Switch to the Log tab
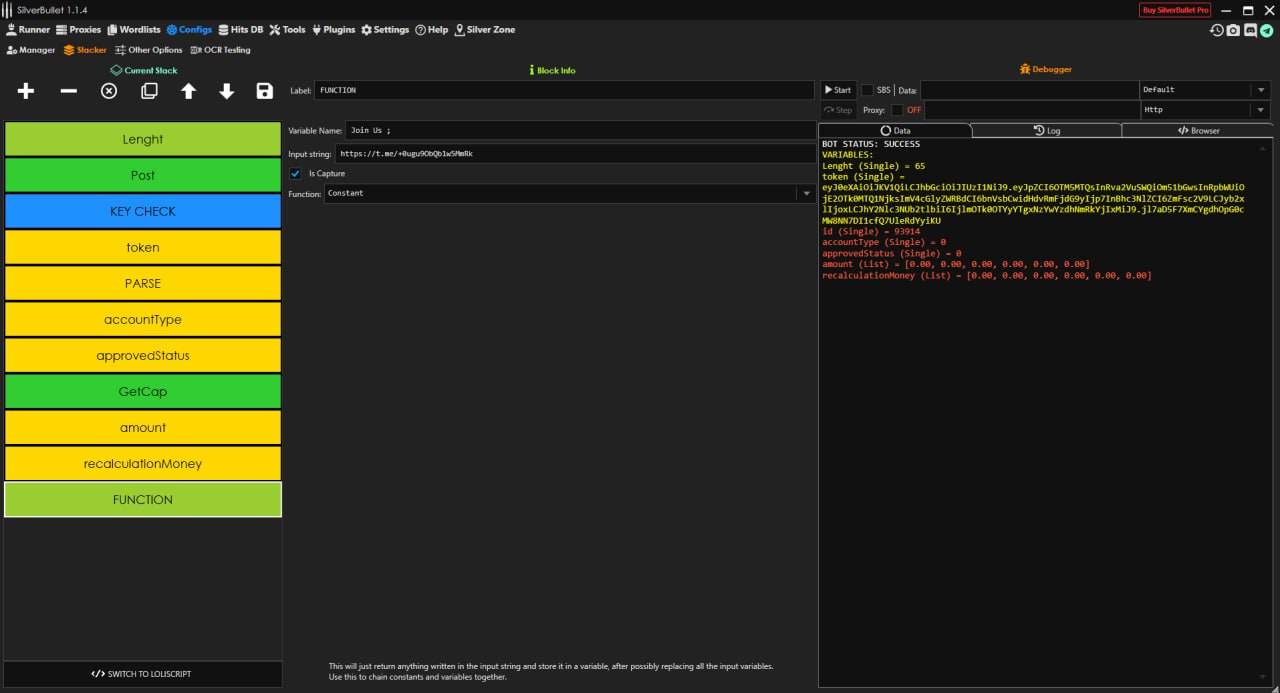The height and width of the screenshot is (693, 1280). click(x=1046, y=131)
